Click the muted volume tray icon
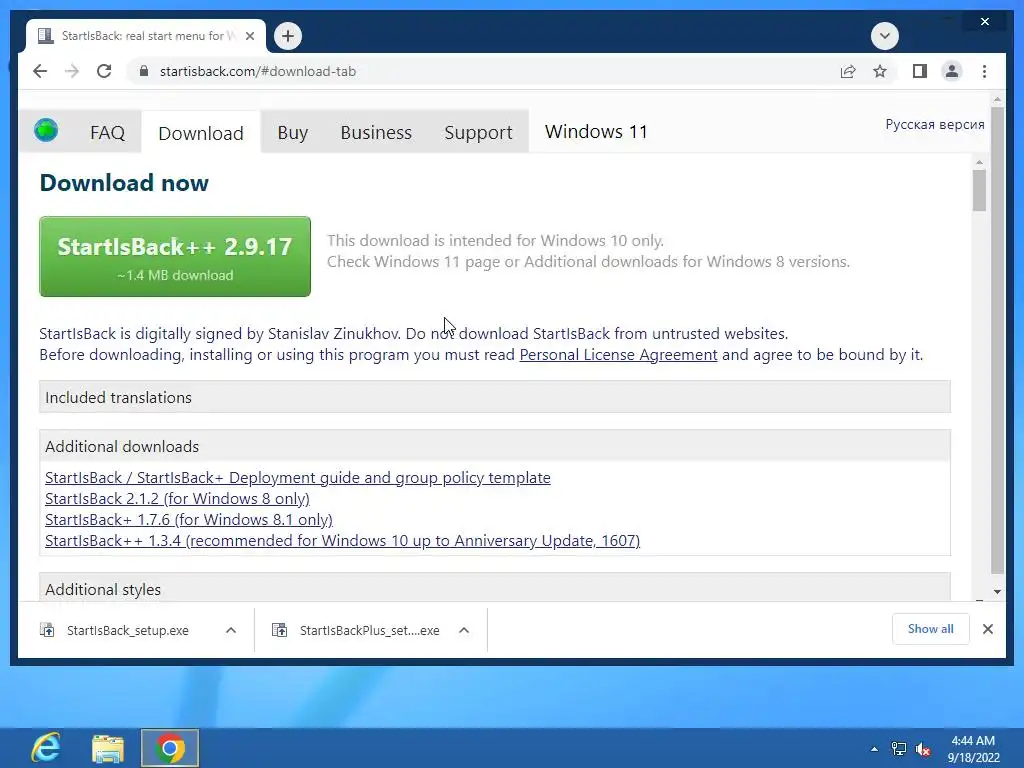The height and width of the screenshot is (768, 1024). (x=923, y=749)
